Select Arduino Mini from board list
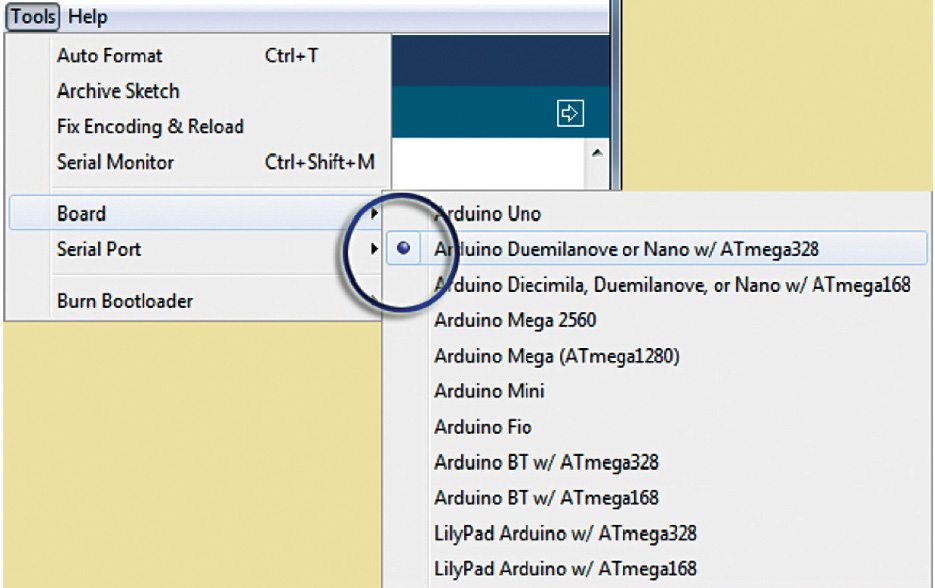The image size is (935, 588). tap(489, 391)
